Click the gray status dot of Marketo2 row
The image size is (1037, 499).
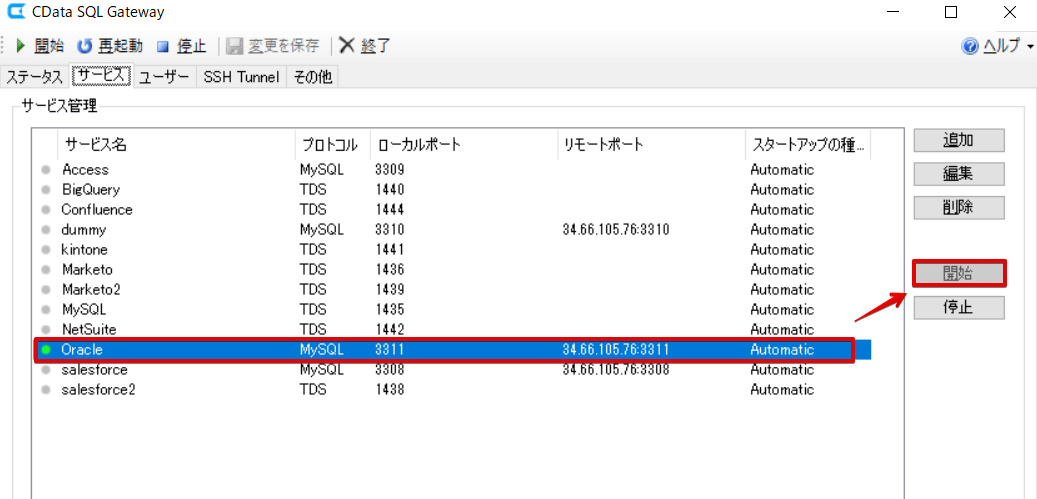click(x=46, y=289)
